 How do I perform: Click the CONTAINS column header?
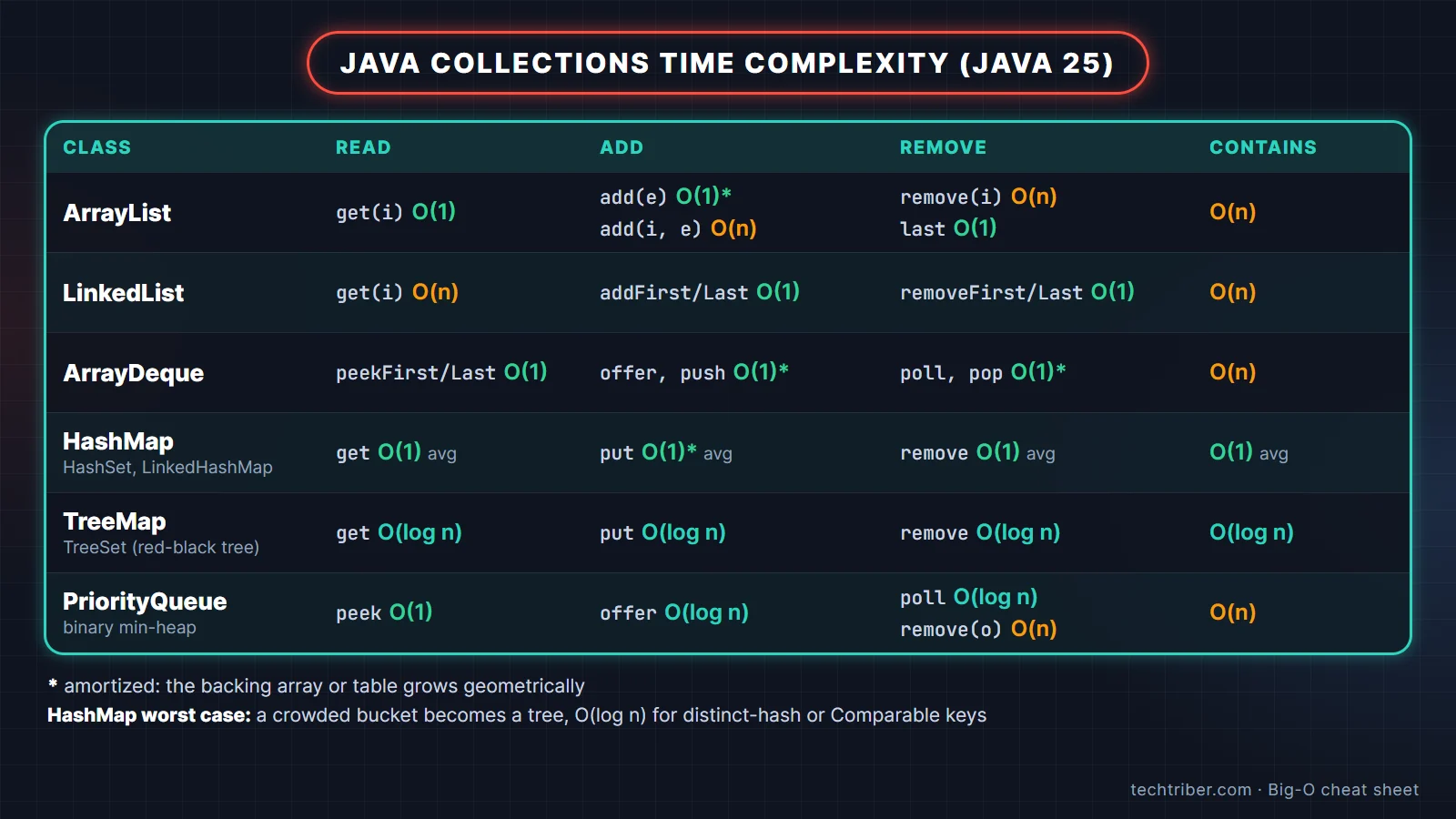[1263, 147]
